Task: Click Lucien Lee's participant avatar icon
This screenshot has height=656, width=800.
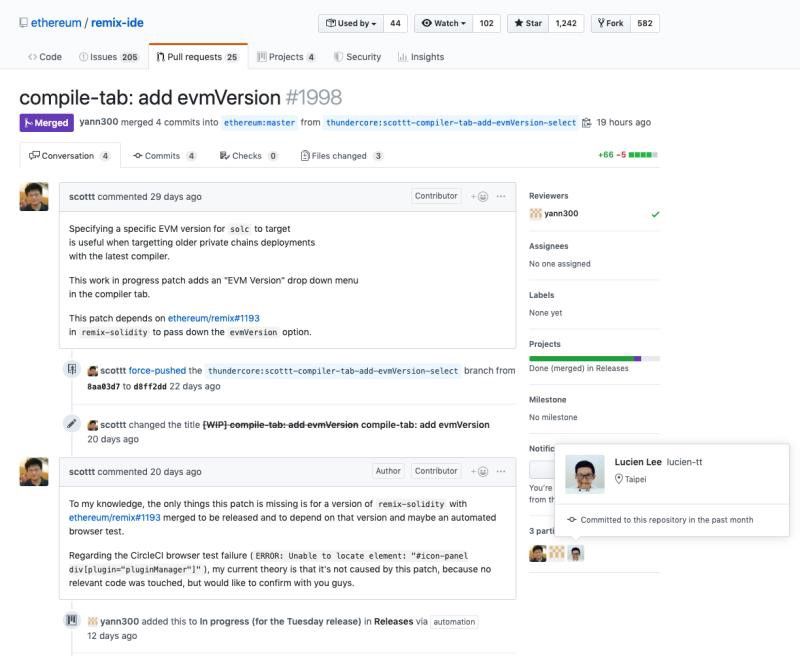Action: tap(576, 553)
